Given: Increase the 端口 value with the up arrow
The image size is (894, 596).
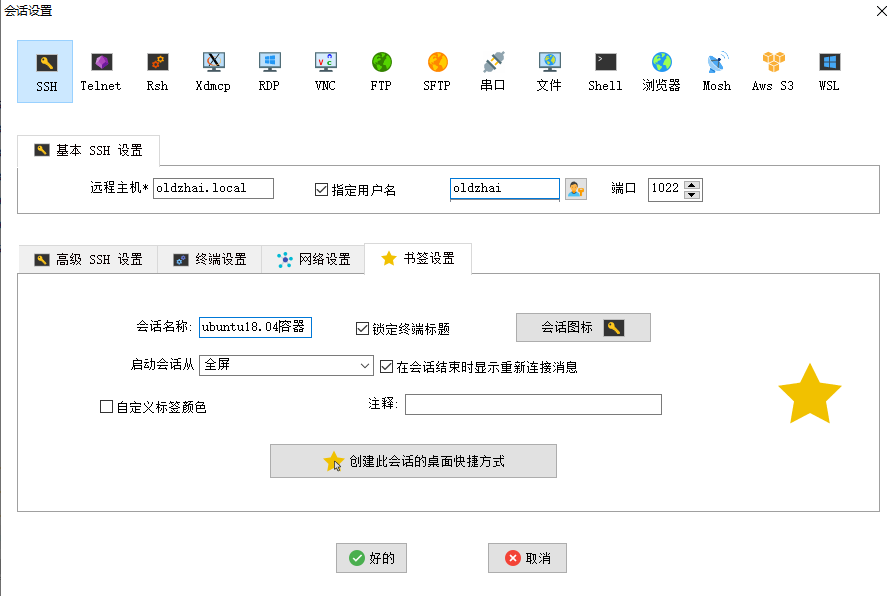Looking at the screenshot, I should 693,183.
